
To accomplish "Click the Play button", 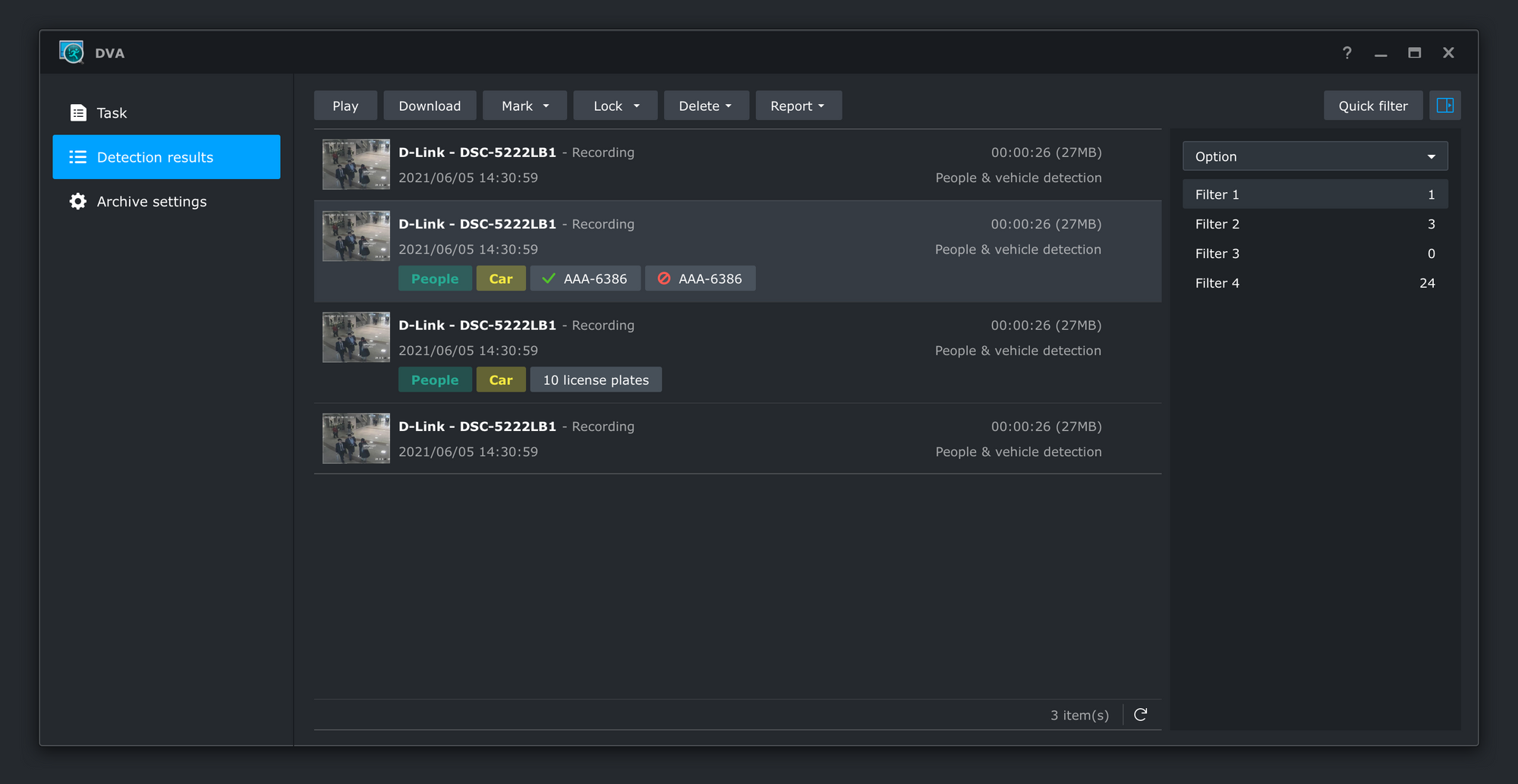I will 345,105.
